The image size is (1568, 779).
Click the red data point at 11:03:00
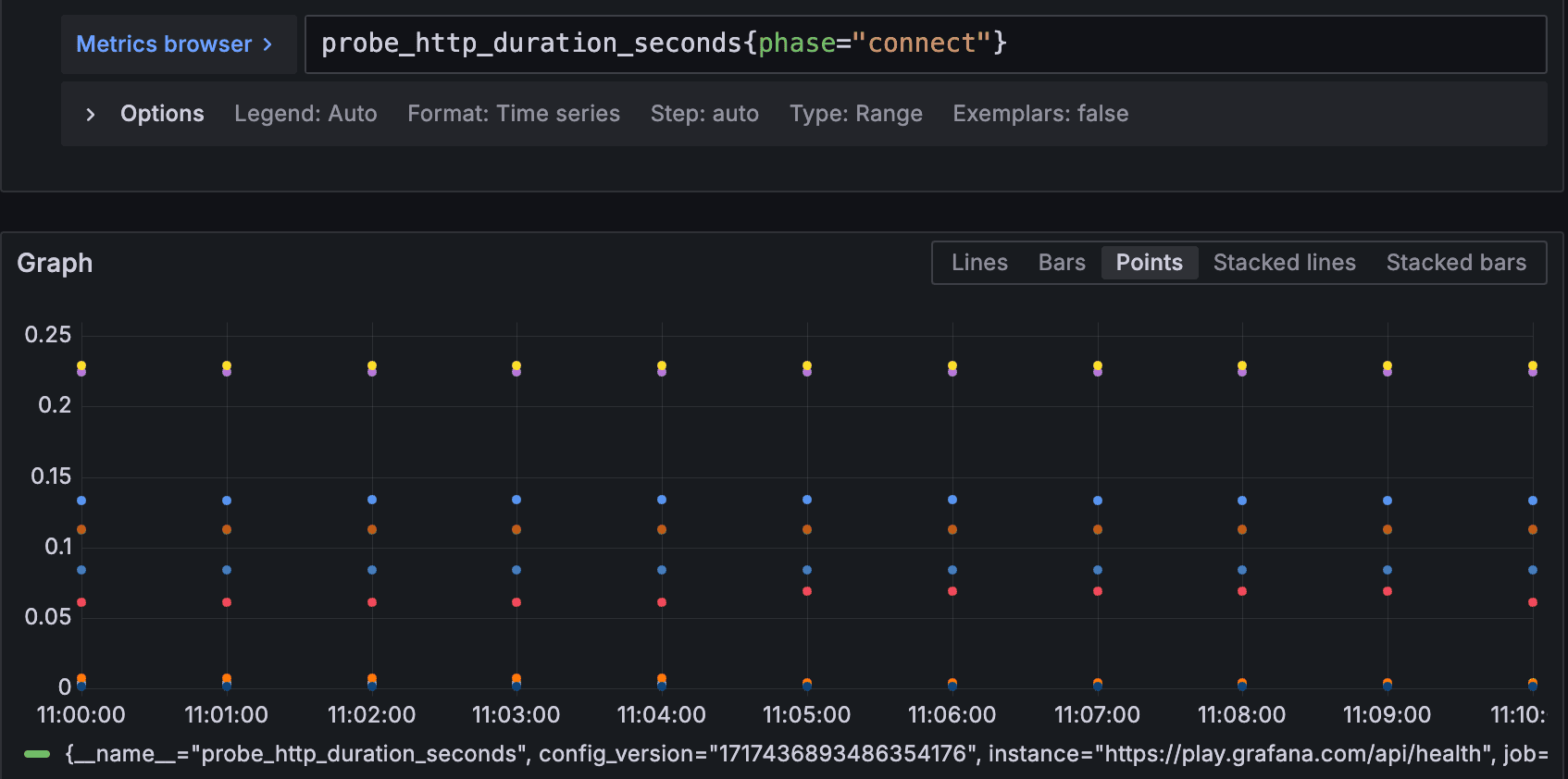[516, 602]
